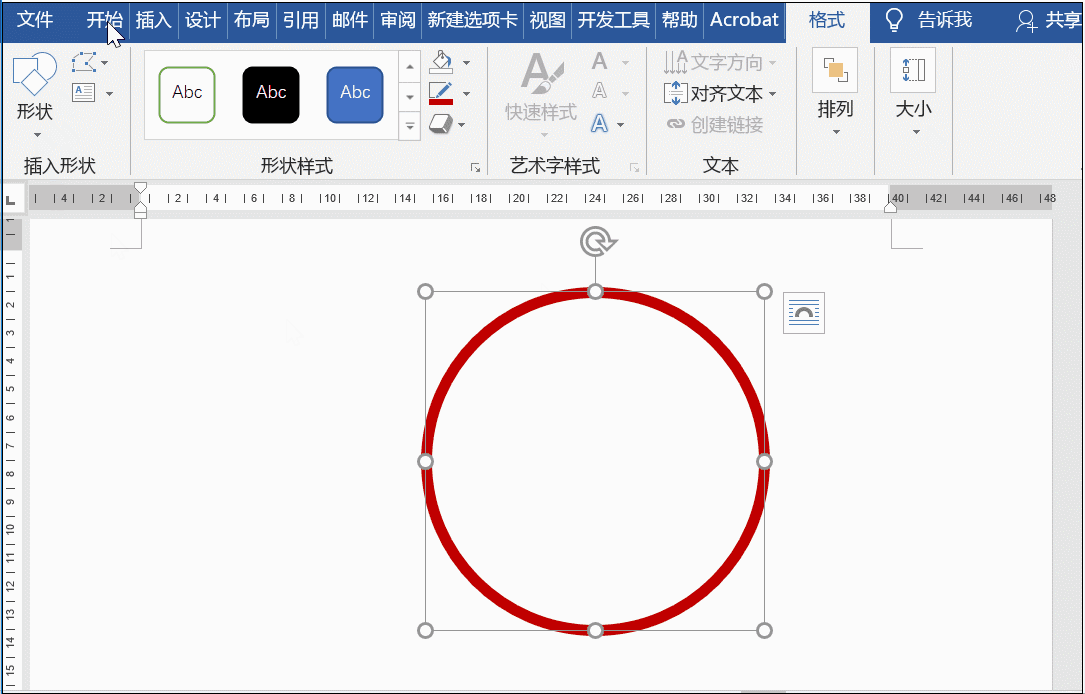Switch to the 插入 ribbon tab
This screenshot has height=694, width=1085.
[153, 20]
